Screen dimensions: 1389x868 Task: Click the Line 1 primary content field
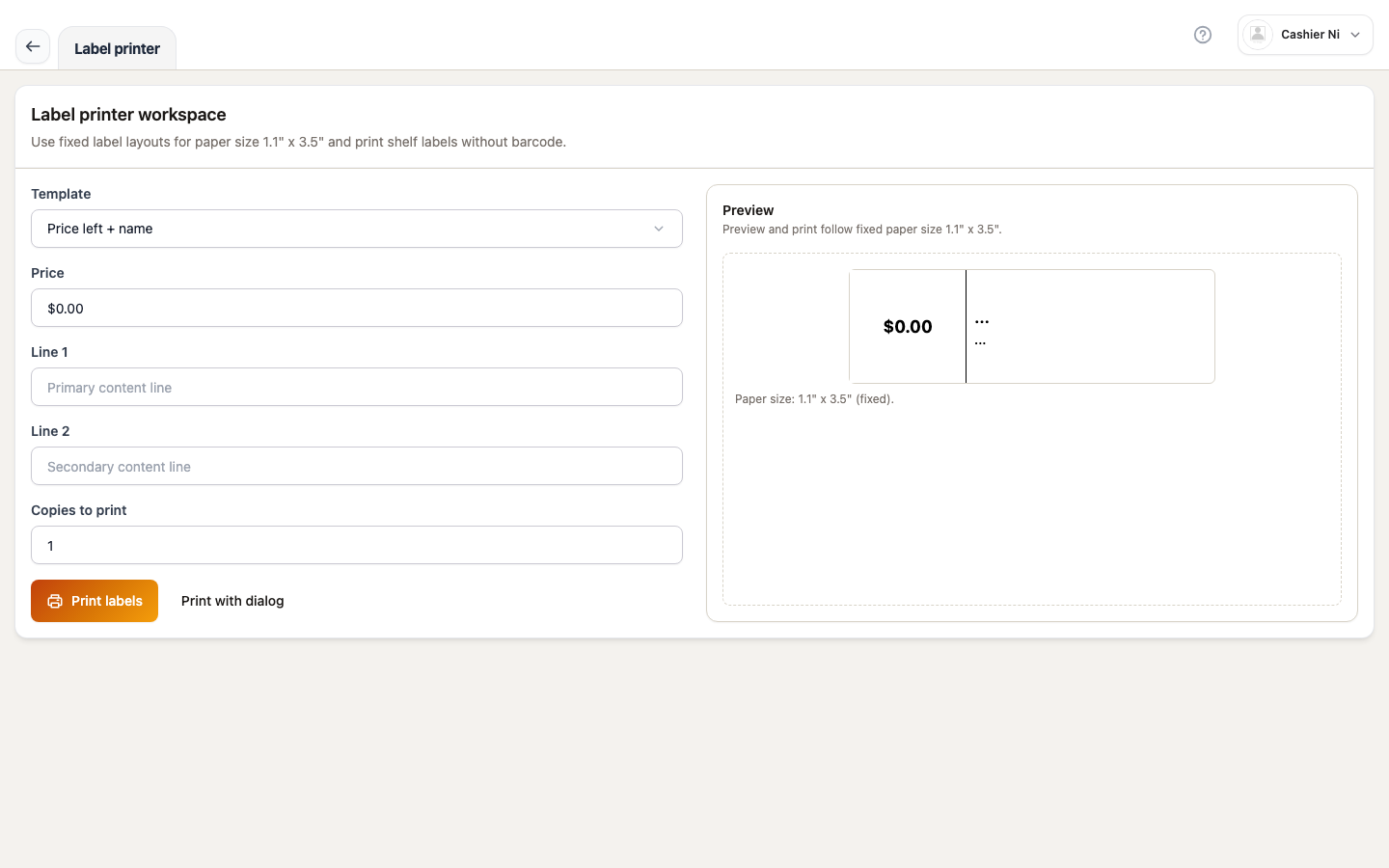[357, 387]
